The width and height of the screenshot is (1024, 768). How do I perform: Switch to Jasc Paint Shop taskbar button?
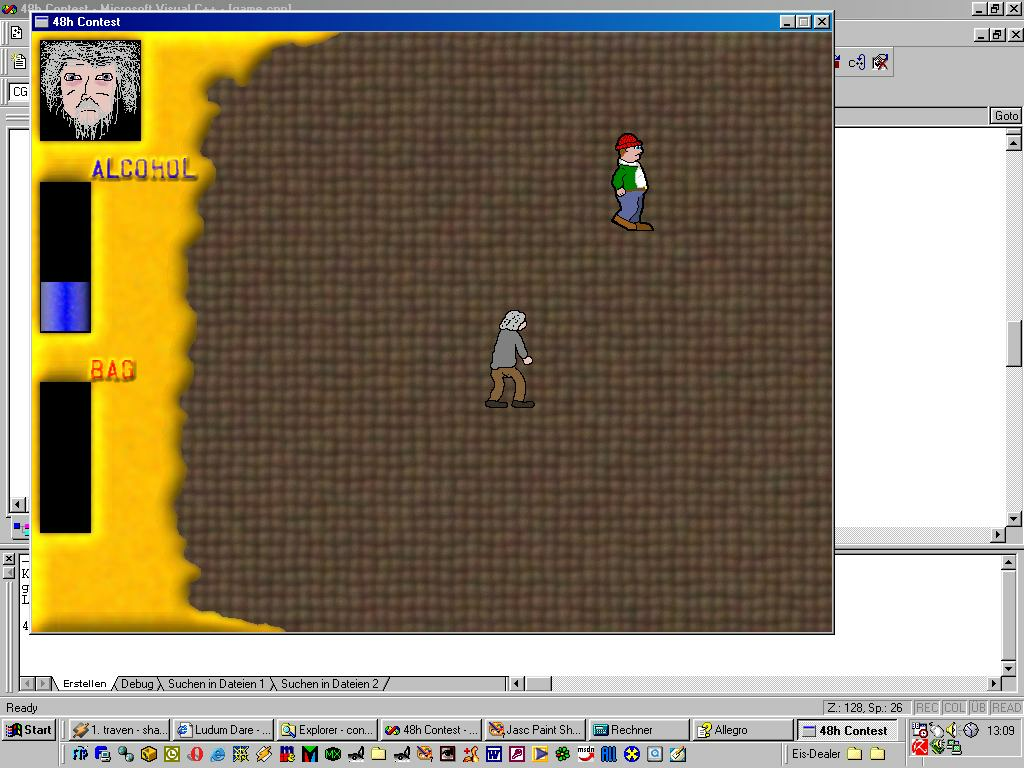[534, 730]
